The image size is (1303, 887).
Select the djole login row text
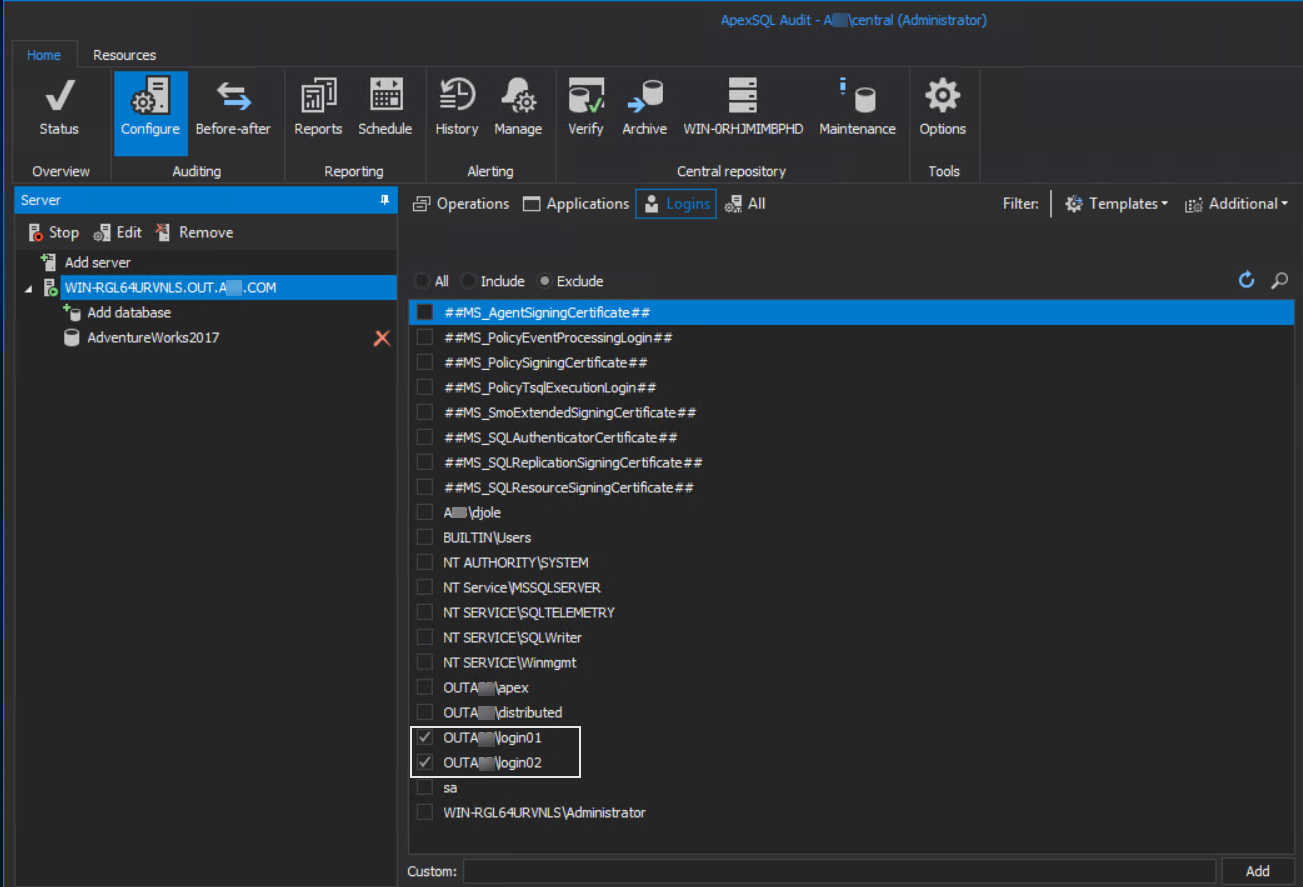coord(473,512)
